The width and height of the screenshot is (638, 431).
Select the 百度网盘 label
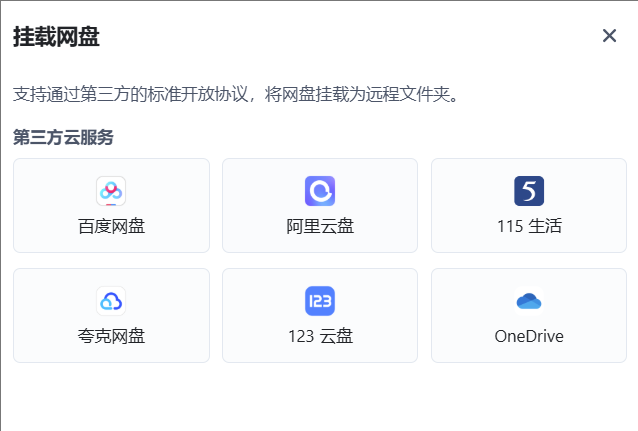[111, 226]
